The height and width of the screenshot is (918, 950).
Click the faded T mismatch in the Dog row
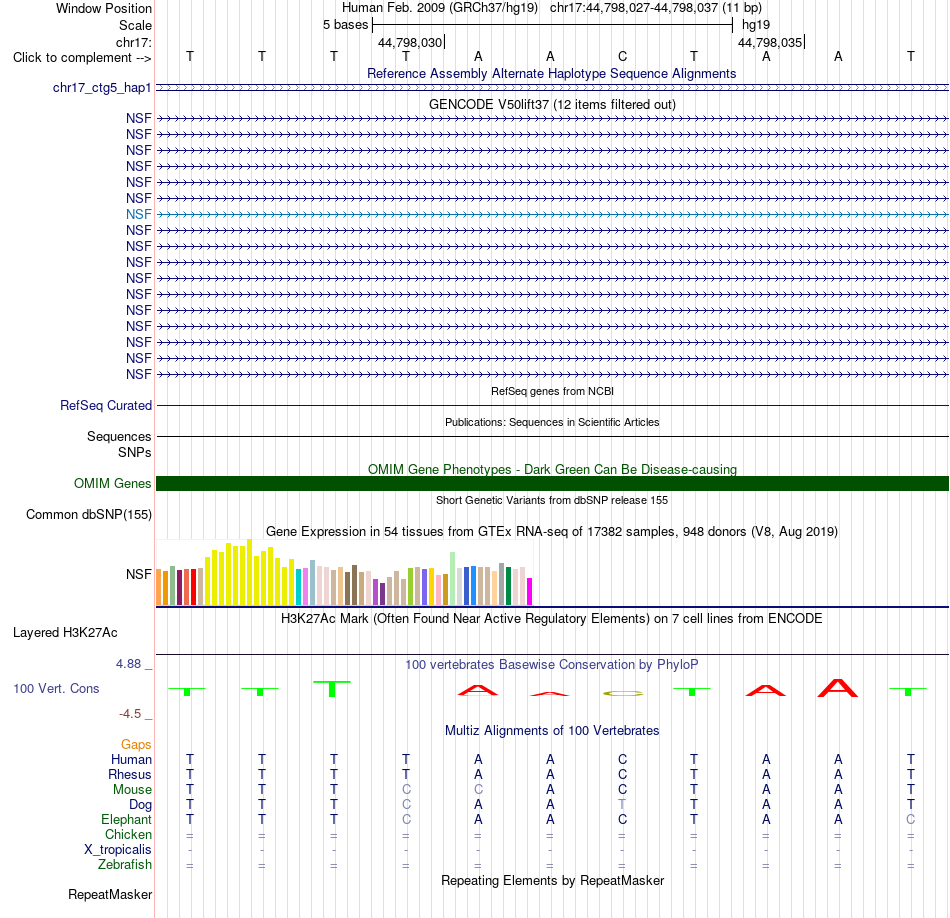pos(622,804)
